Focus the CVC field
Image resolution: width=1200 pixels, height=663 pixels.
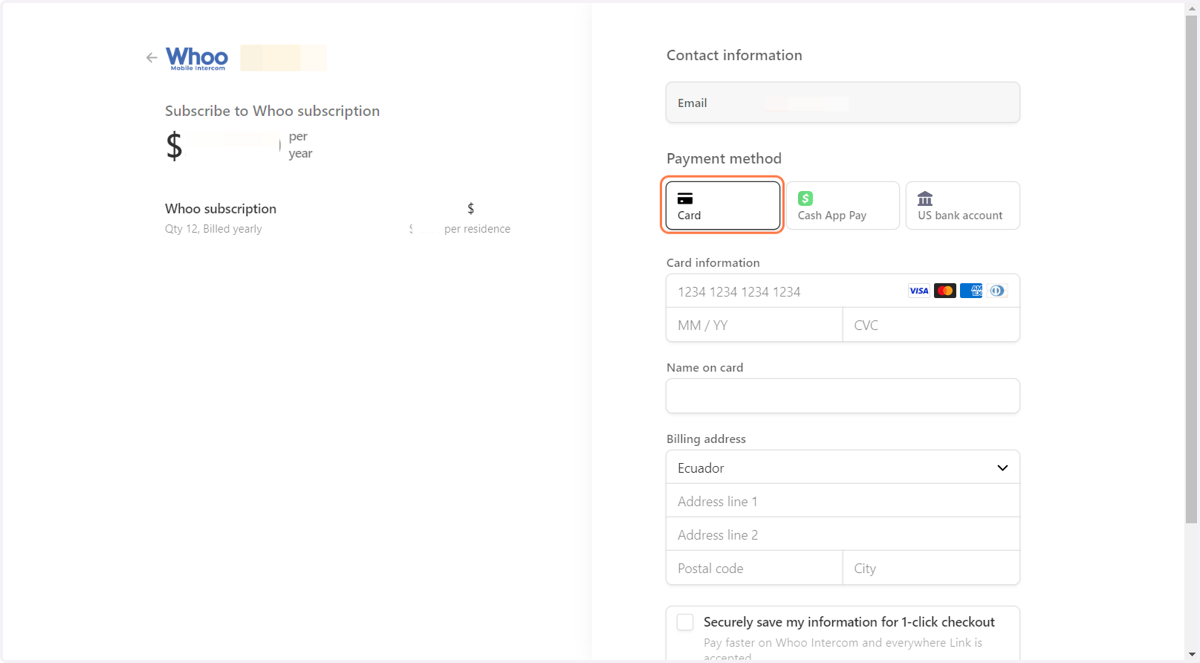pos(931,325)
